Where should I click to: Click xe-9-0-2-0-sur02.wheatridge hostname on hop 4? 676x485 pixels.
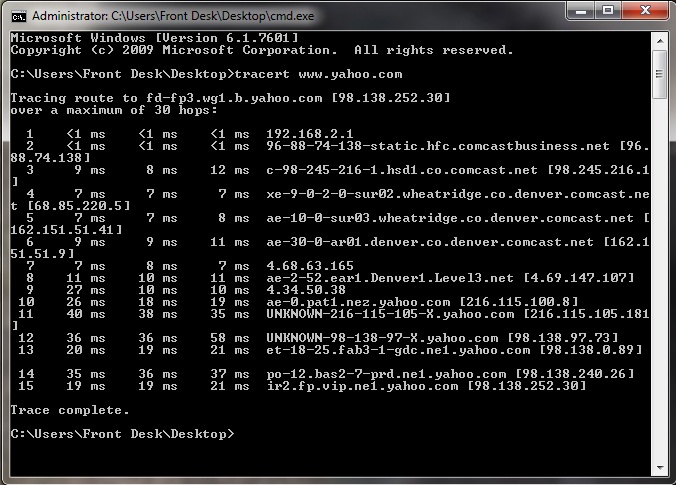pos(458,194)
